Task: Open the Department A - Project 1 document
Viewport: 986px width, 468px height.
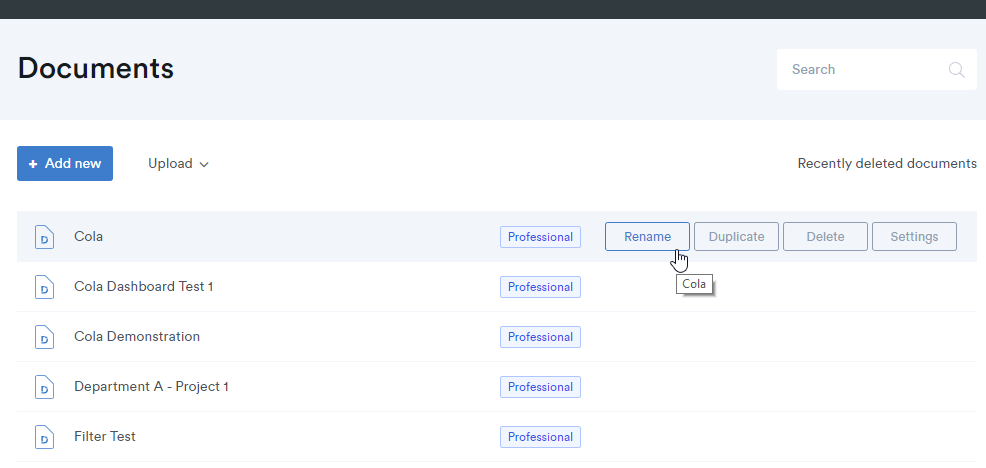Action: click(152, 387)
